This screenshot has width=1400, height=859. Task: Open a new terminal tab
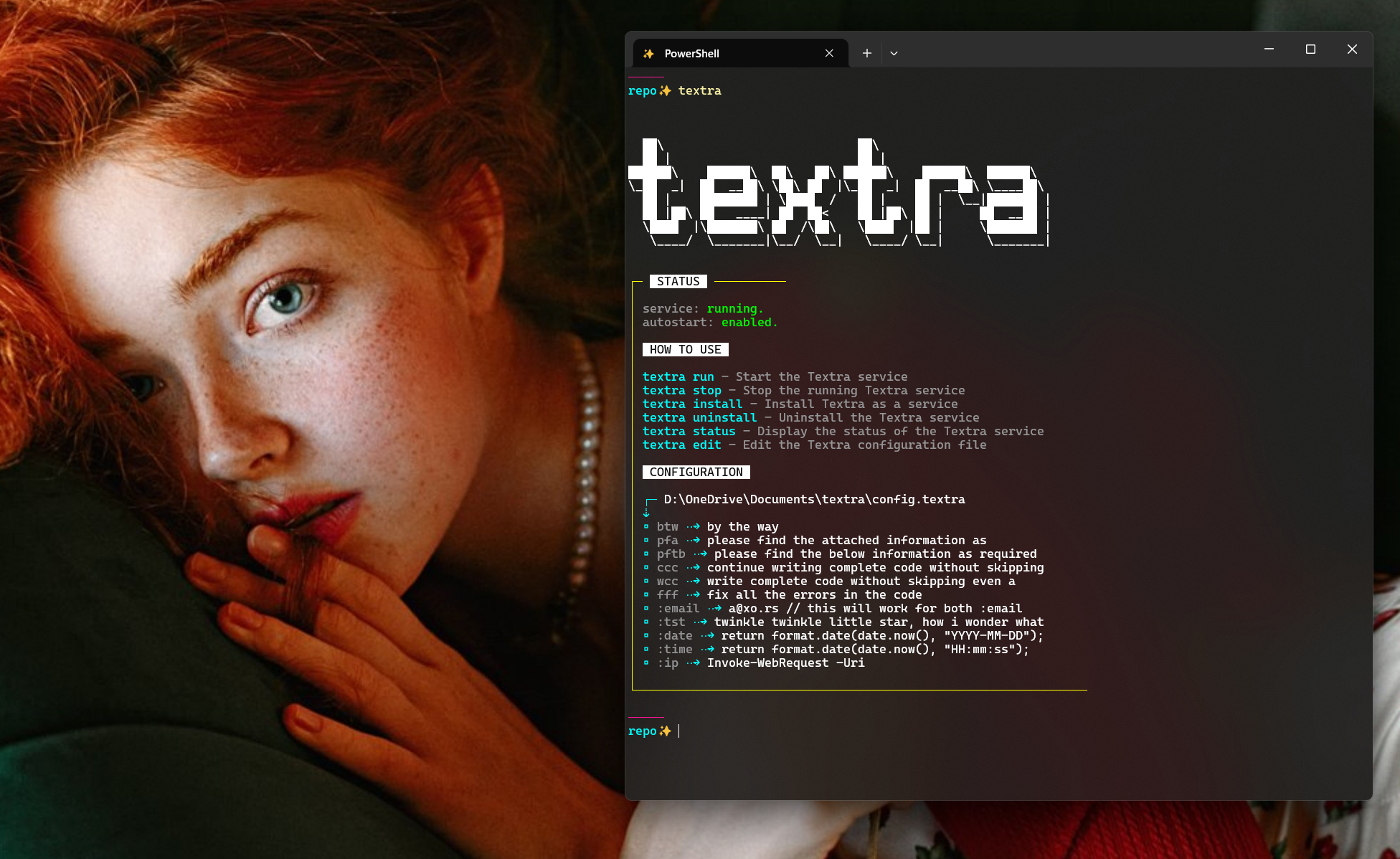tap(866, 53)
